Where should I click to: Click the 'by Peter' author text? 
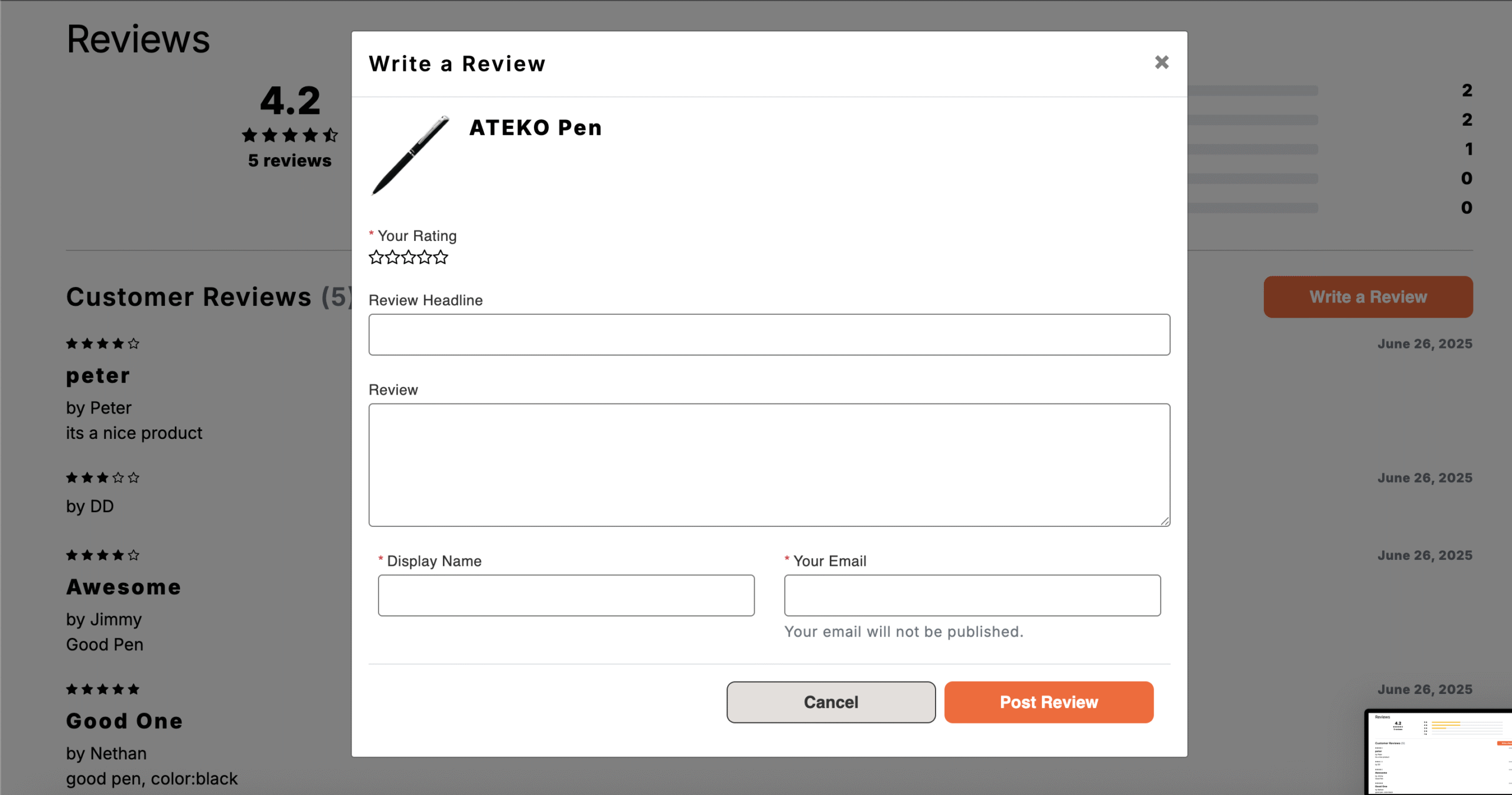pyautogui.click(x=99, y=408)
